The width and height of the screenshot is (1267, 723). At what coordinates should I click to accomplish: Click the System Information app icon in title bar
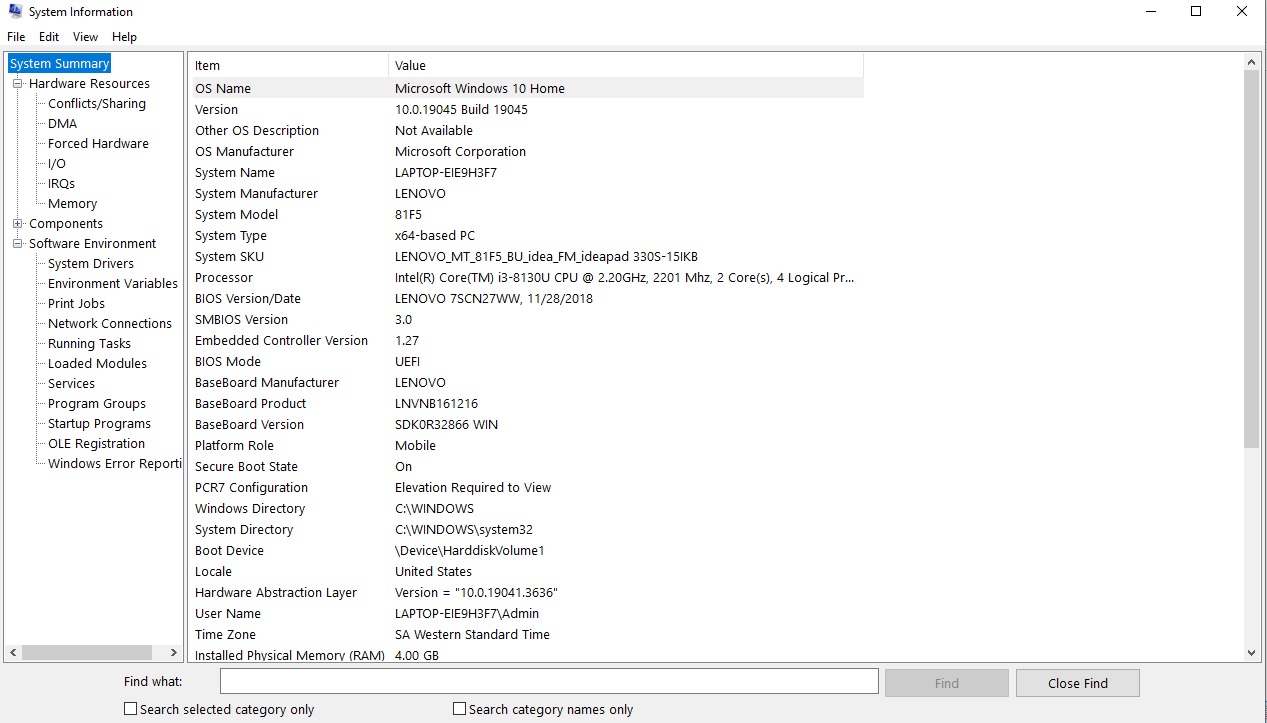(x=15, y=12)
